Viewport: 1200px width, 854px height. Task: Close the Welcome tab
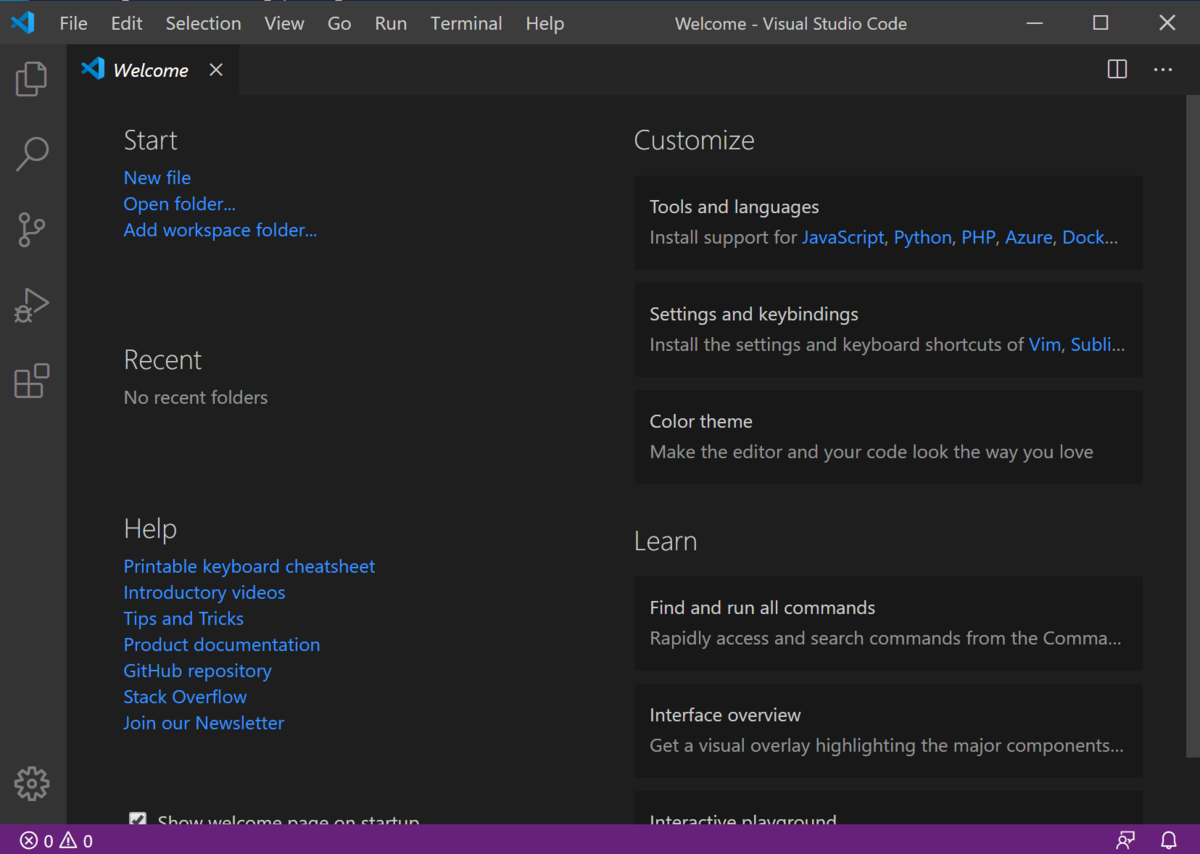(216, 70)
